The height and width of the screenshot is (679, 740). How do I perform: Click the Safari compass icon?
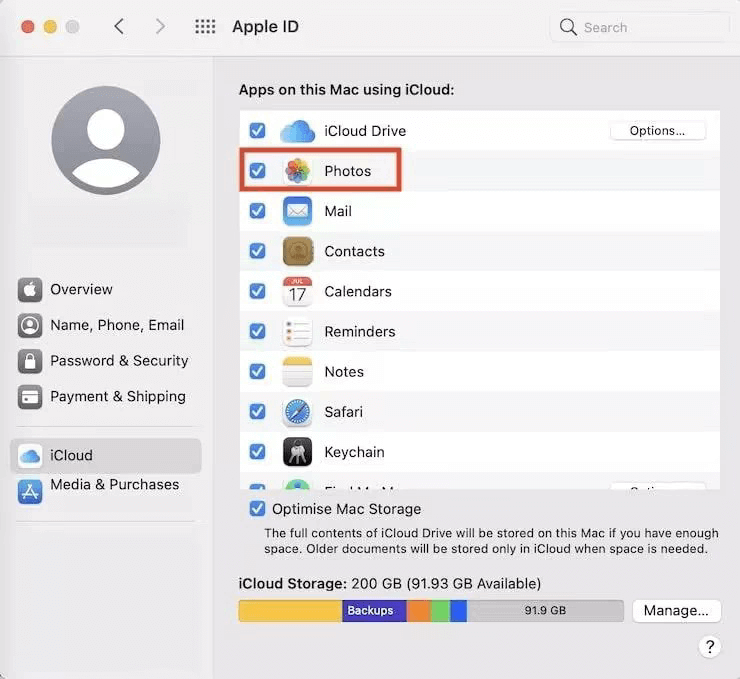(x=297, y=411)
